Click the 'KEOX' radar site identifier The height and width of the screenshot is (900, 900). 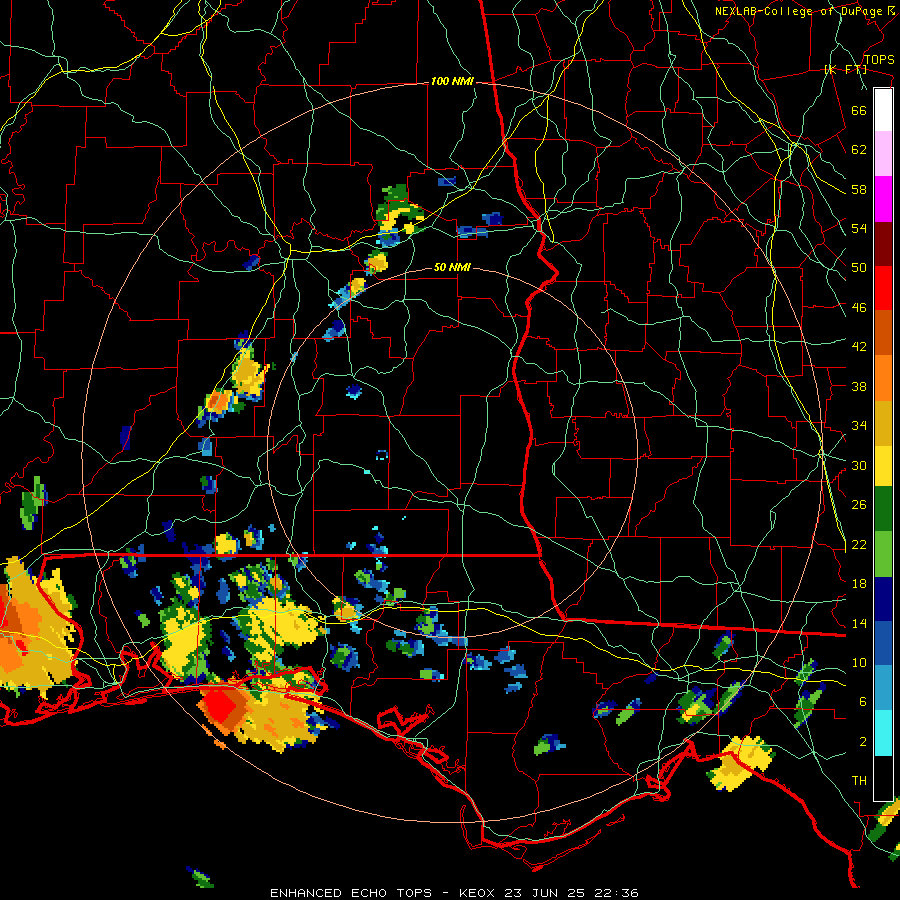[479, 893]
